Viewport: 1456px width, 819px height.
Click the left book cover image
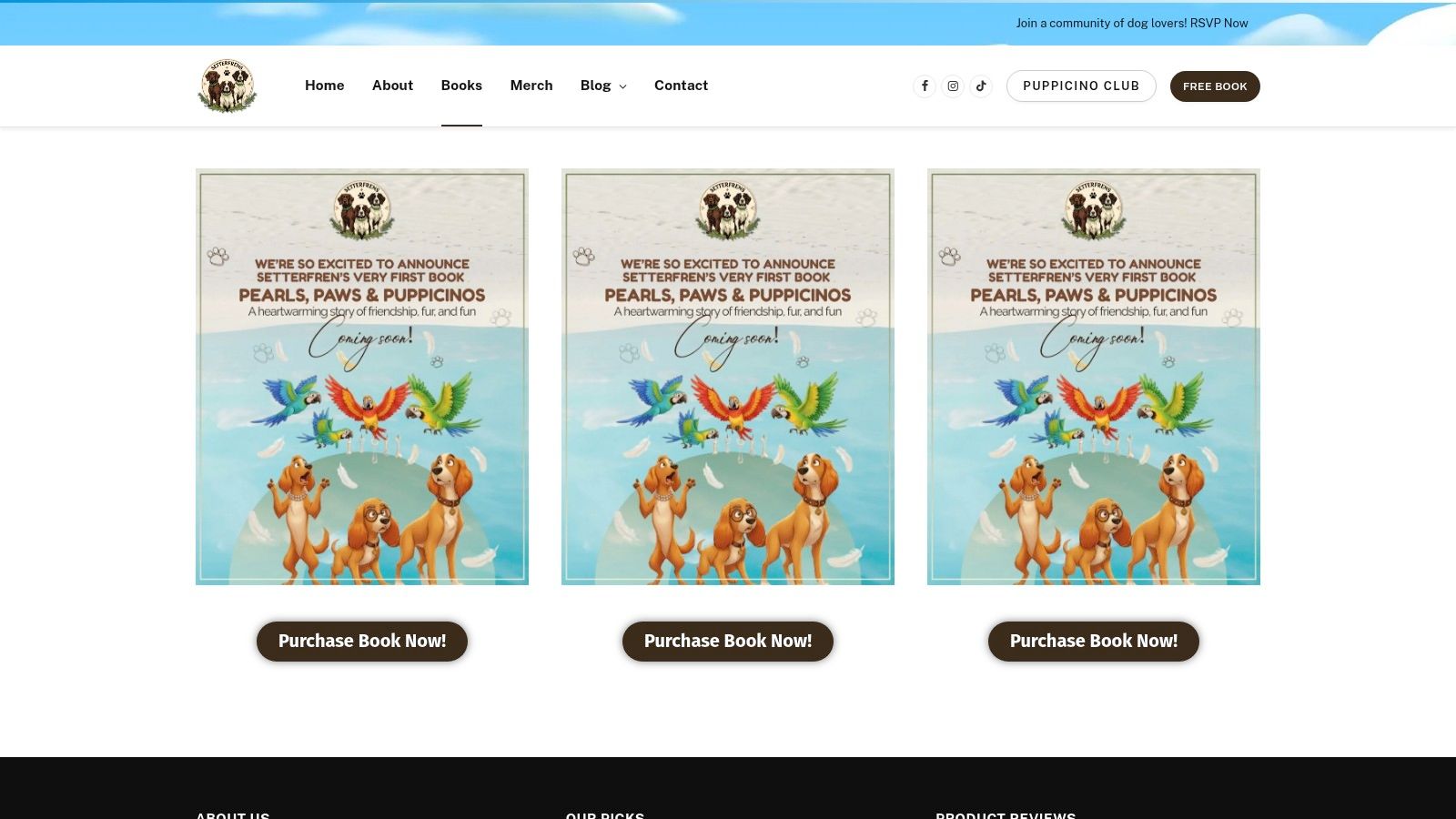[362, 377]
